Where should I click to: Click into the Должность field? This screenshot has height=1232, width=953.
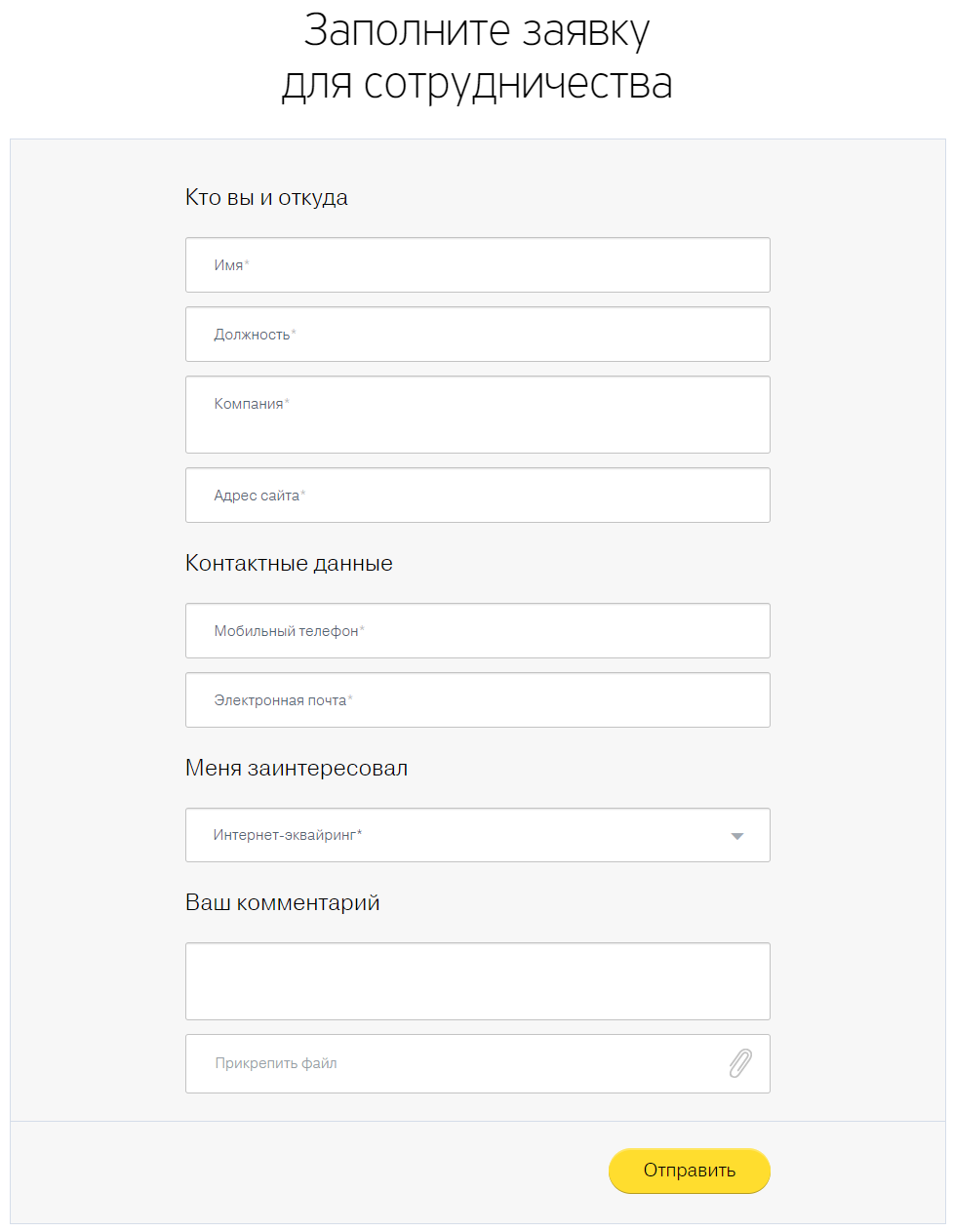[478, 335]
